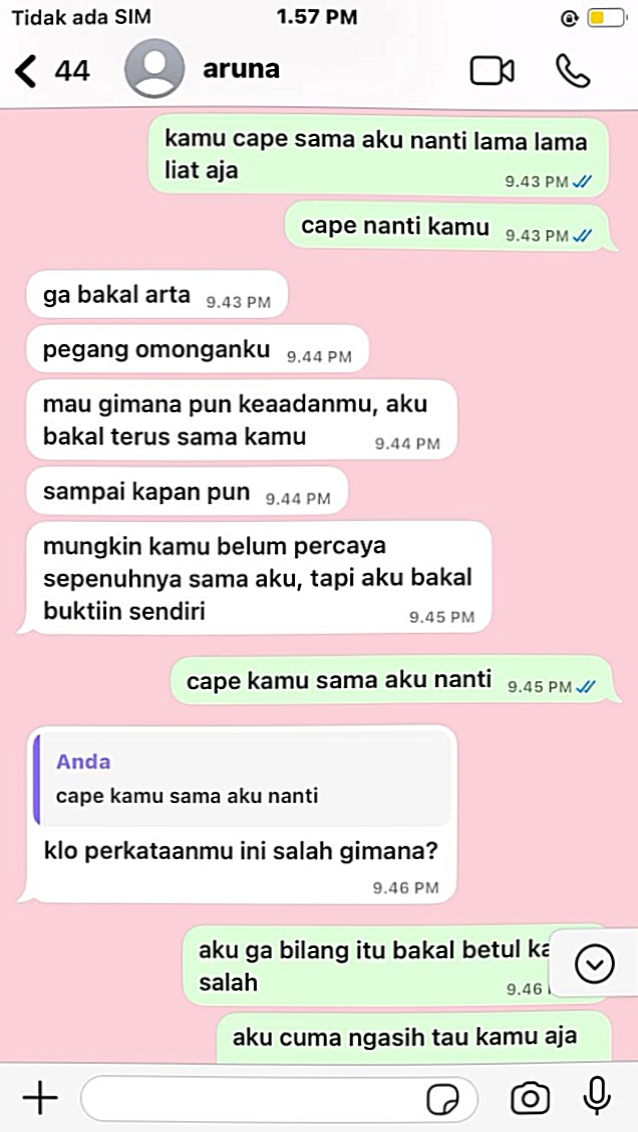
Task: Start a video call with aruna
Action: 492,71
